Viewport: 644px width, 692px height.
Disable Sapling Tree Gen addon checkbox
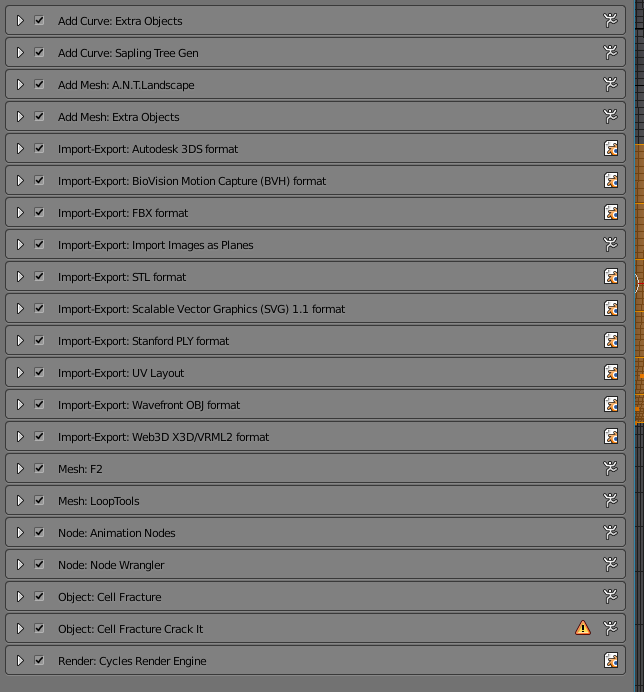(x=39, y=52)
